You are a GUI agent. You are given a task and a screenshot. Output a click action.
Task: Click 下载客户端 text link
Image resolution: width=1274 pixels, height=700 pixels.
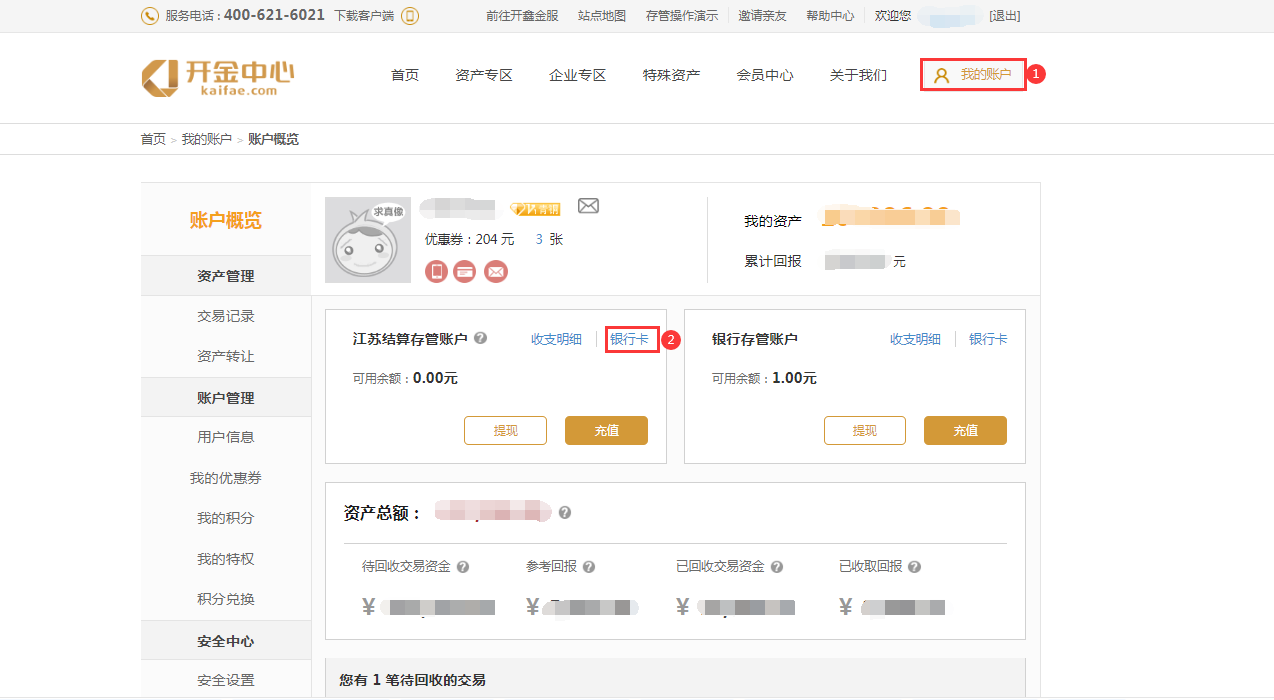(364, 16)
